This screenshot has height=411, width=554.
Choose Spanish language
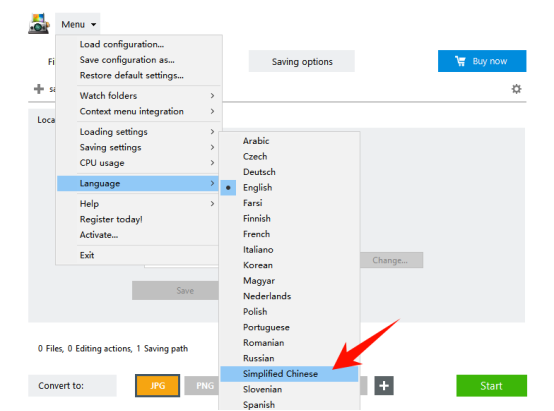click(289, 404)
